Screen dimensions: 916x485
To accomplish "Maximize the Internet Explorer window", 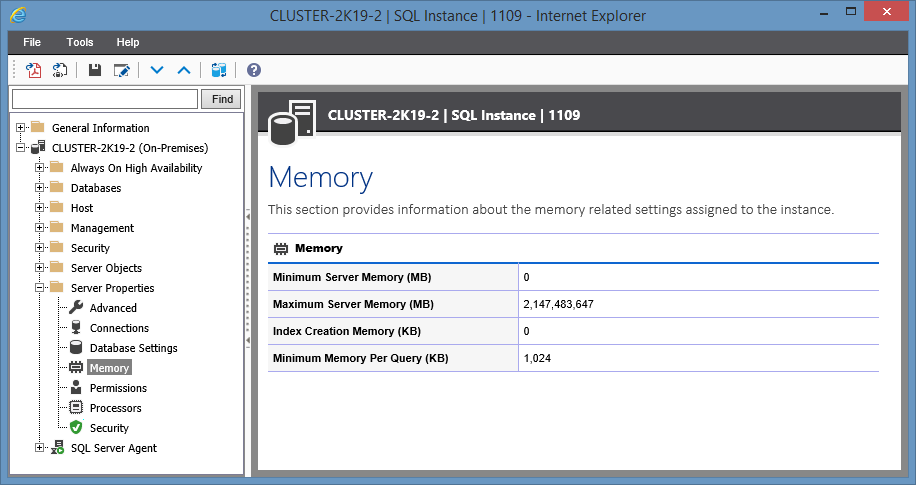I will (x=851, y=12).
